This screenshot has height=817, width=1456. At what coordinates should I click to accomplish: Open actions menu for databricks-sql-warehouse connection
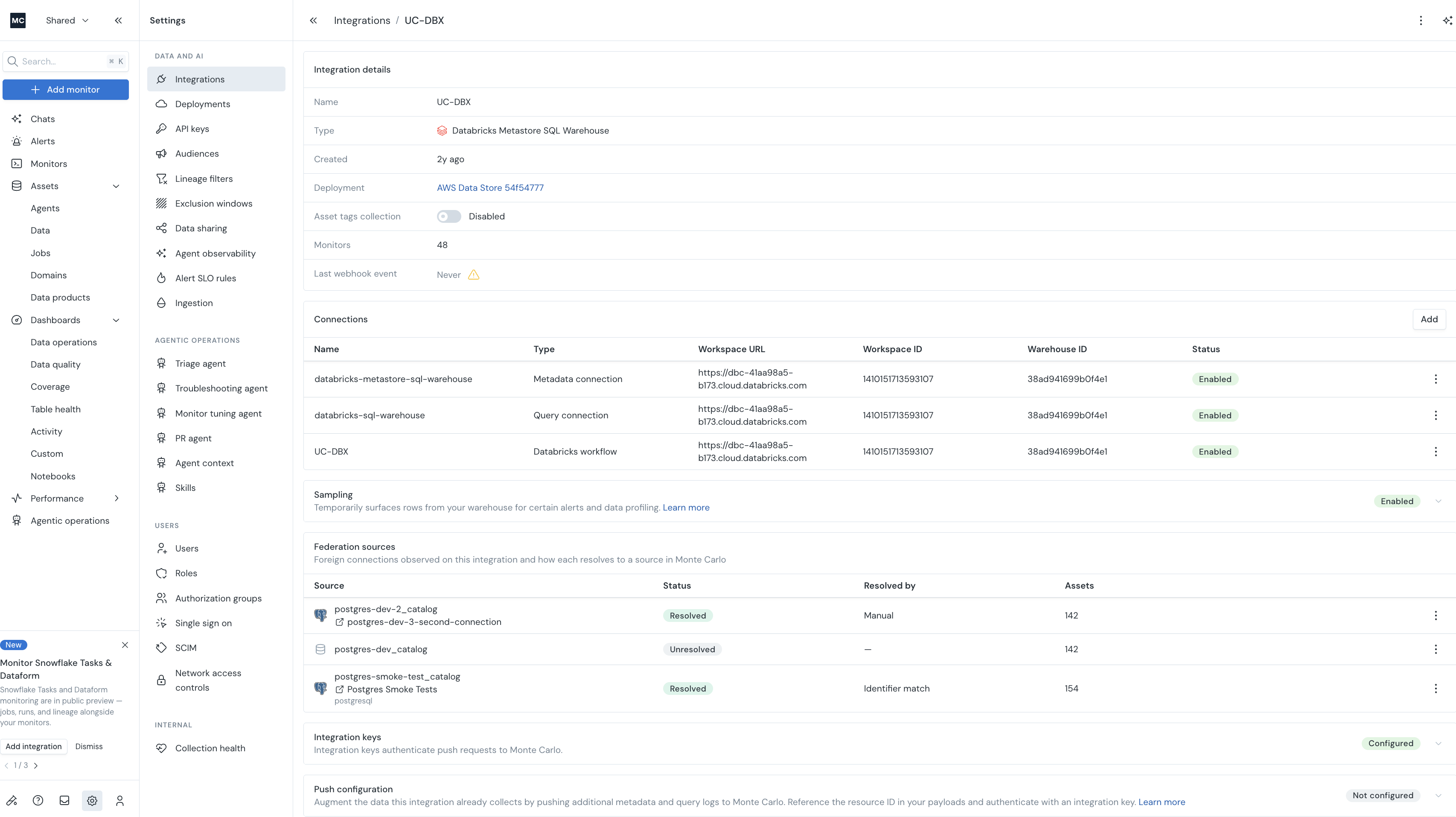[x=1436, y=415]
